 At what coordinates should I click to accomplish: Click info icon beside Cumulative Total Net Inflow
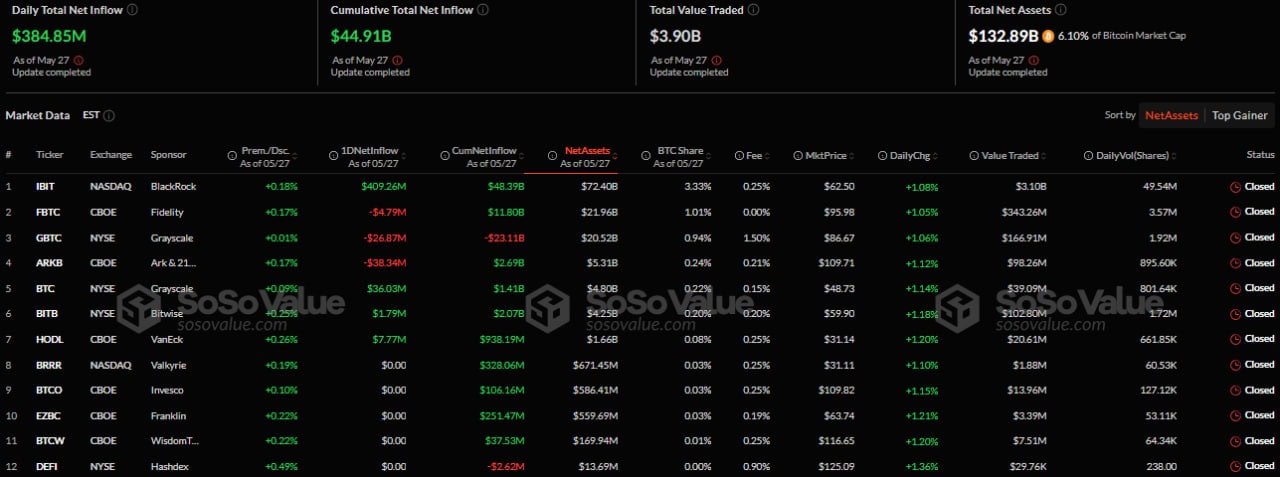483,9
